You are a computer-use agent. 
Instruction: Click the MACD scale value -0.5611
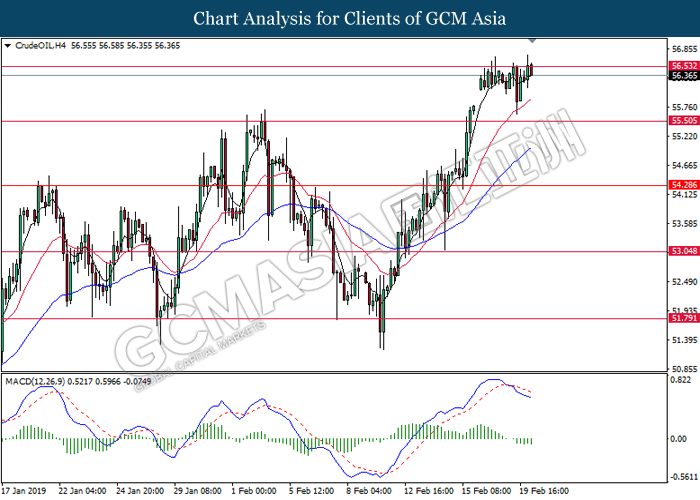click(683, 477)
